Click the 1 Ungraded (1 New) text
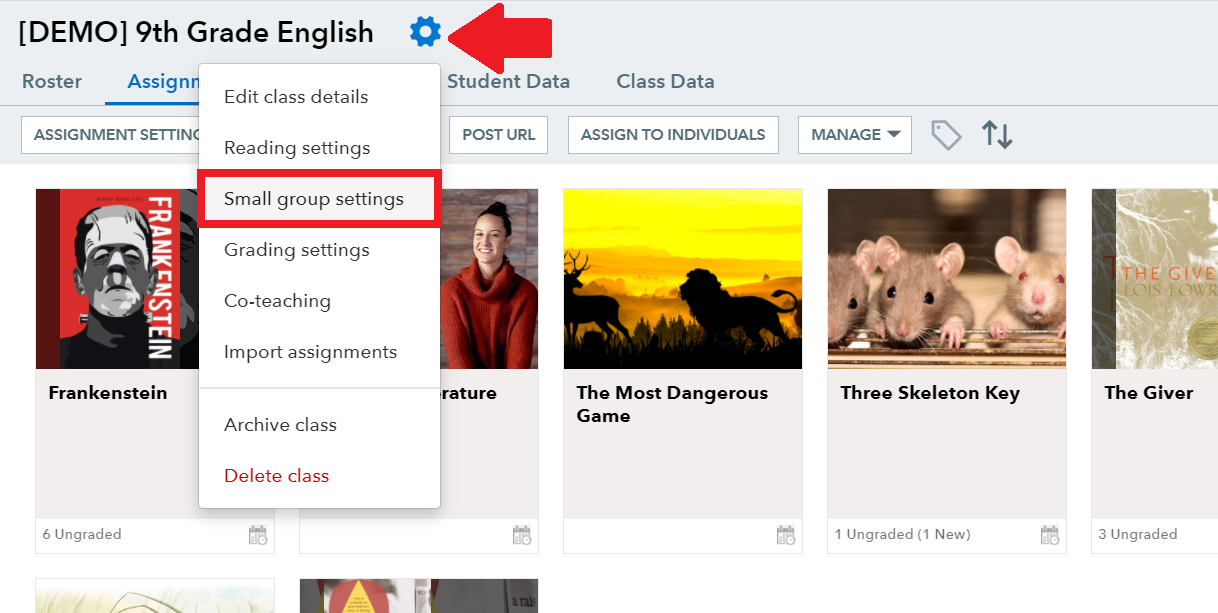The image size is (1218, 613). tap(903, 535)
